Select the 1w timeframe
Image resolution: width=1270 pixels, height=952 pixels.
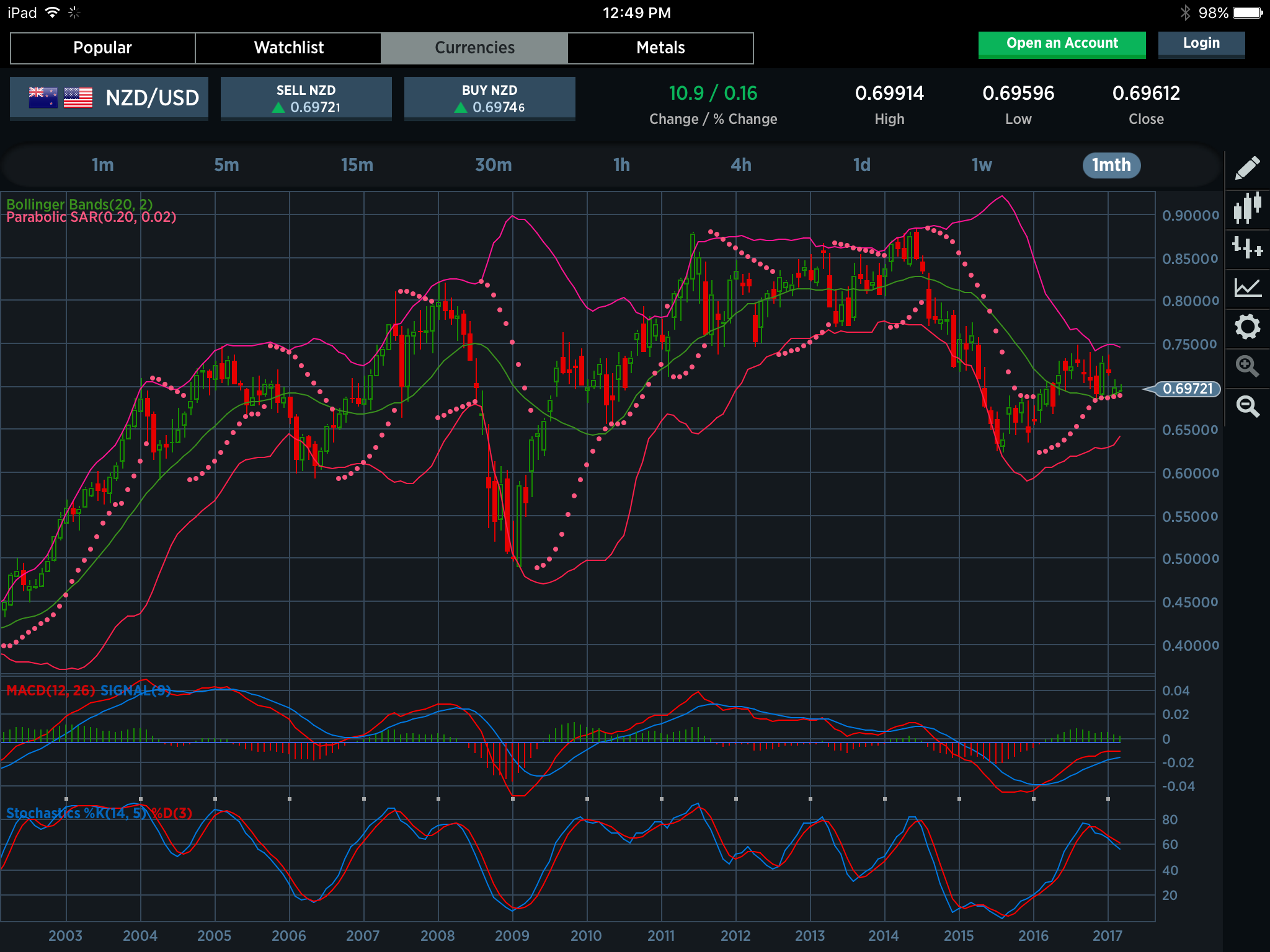pos(982,165)
